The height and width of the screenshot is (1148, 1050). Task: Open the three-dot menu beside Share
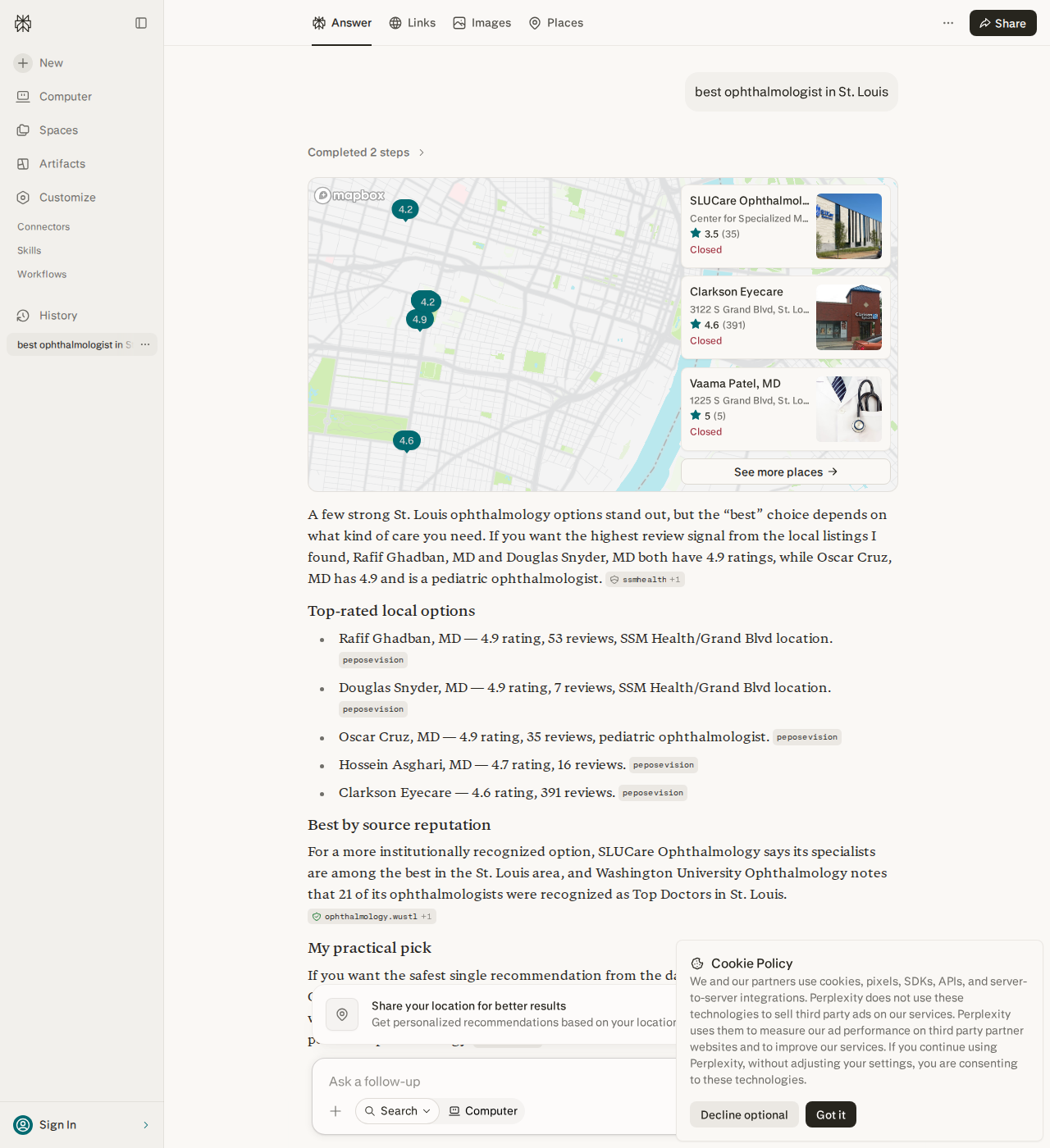tap(948, 23)
